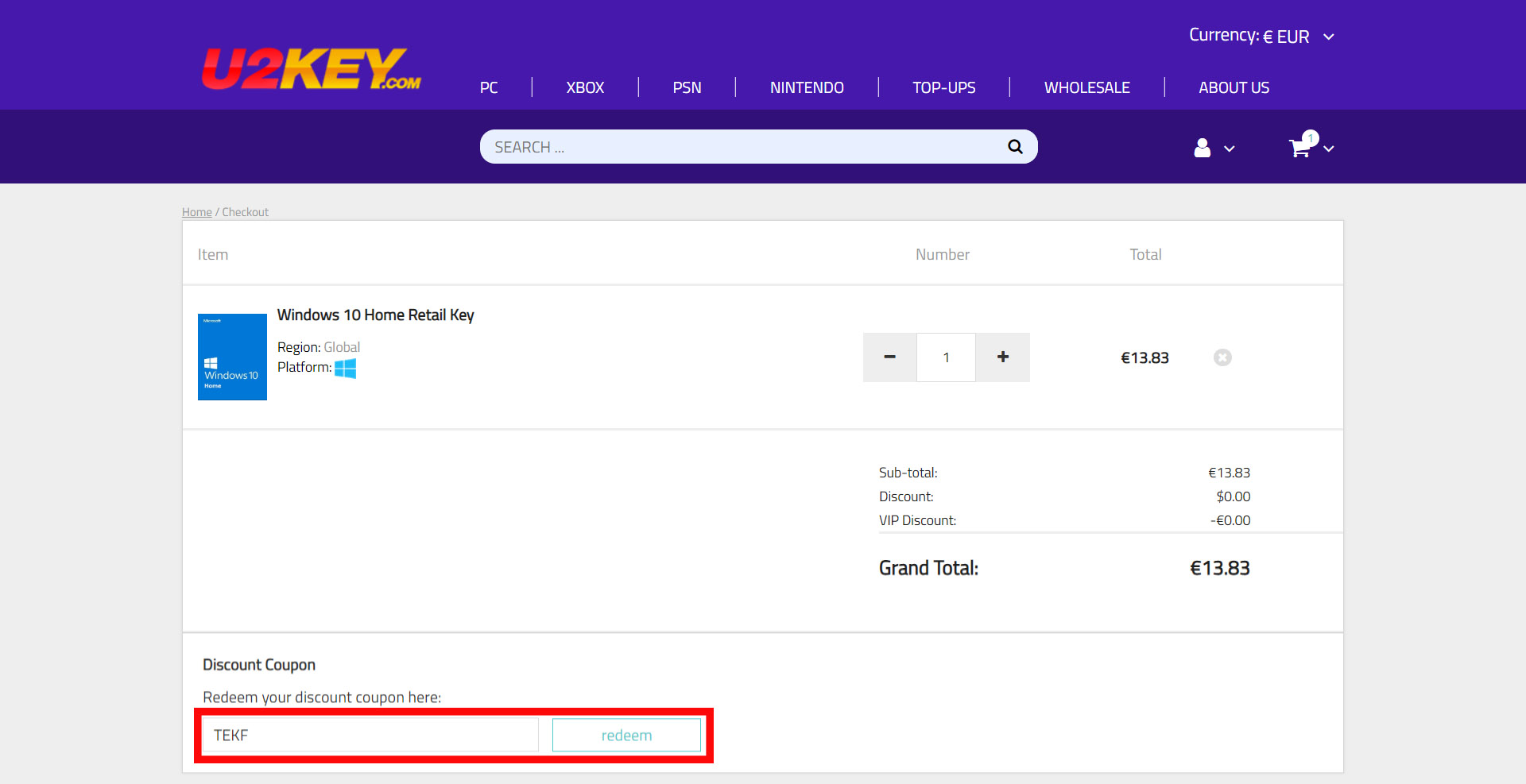Click the SEARCH input box
Viewport: 1526px width, 784px height.
758,147
